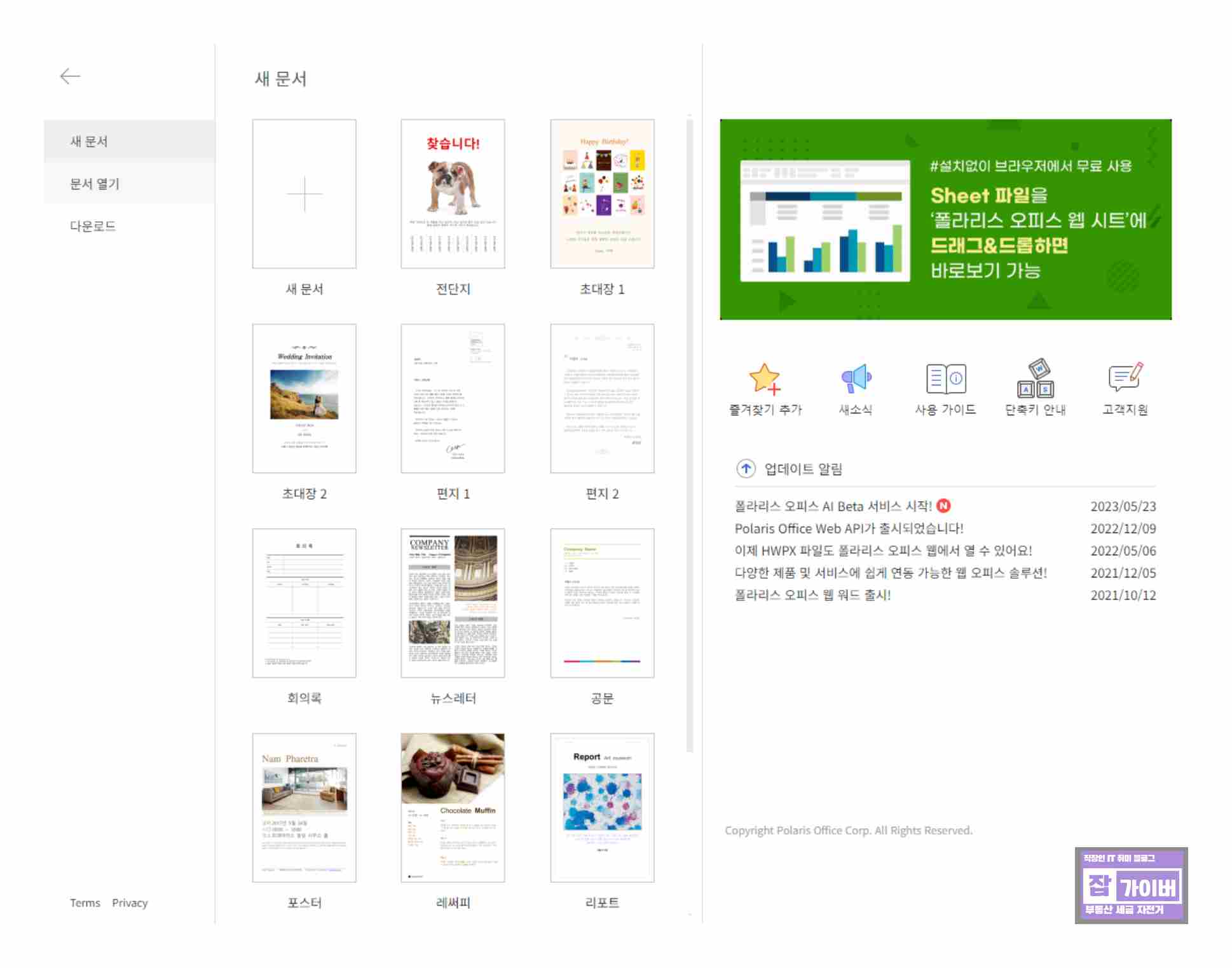The height and width of the screenshot is (968, 1232).
Task: Pick the 뉴스레터 newsletter template
Action: 453,603
